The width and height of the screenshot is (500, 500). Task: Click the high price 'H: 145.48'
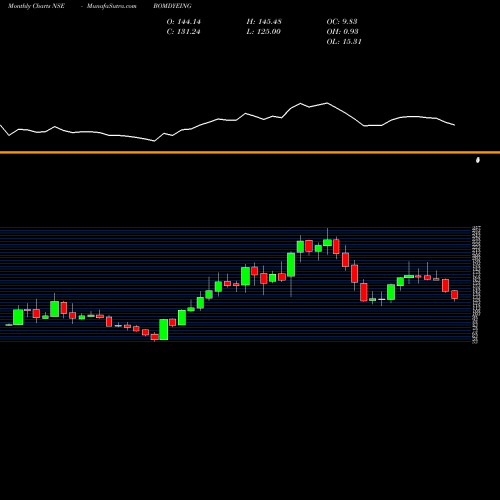[x=264, y=22]
